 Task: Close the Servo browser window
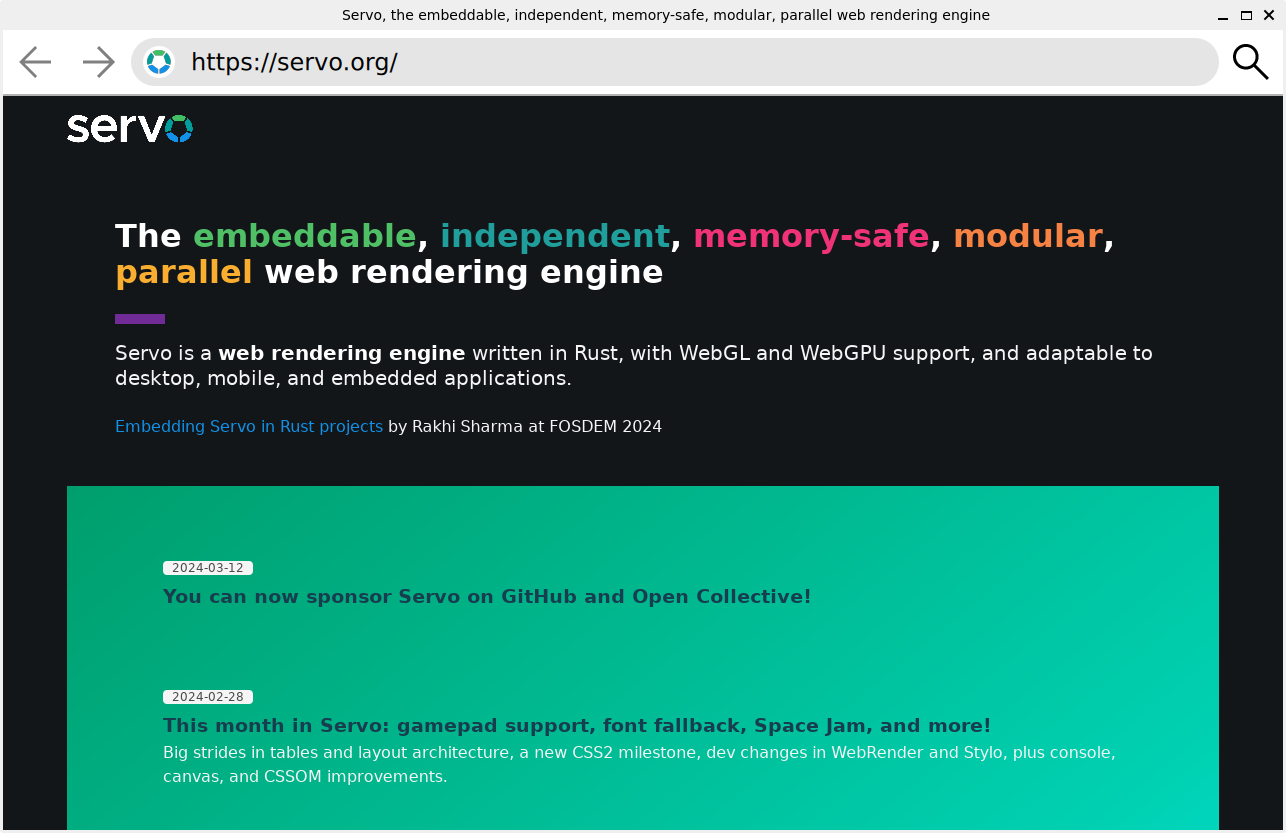[1269, 16]
